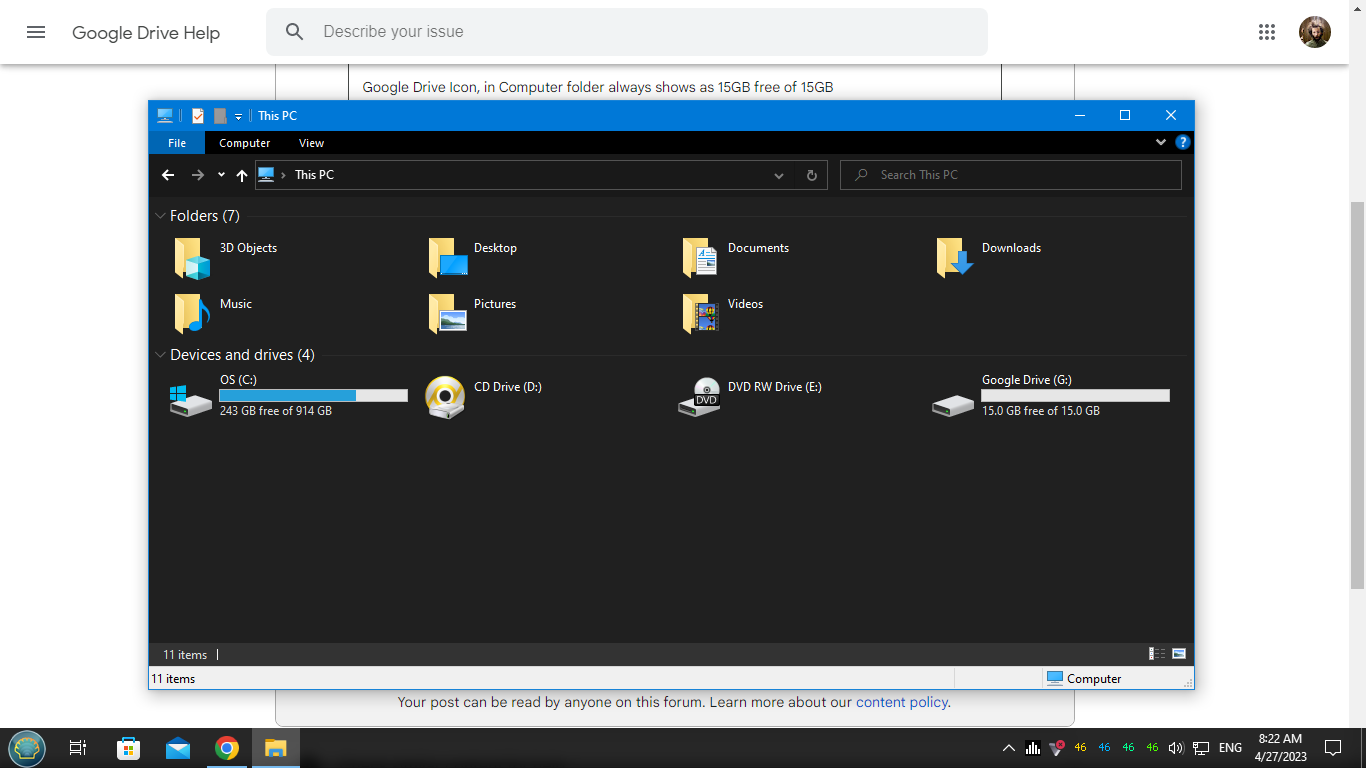The image size is (1366, 768).
Task: Click the ENG language indicator
Action: click(1231, 748)
